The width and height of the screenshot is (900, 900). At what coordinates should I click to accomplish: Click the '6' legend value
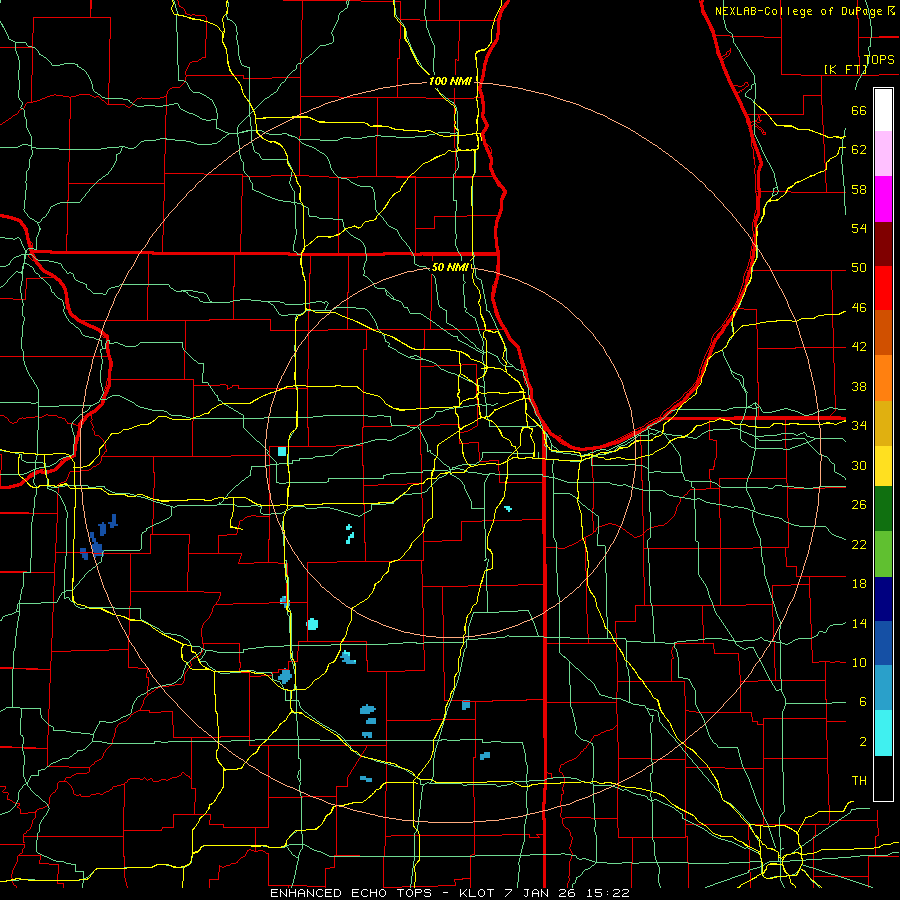(862, 701)
